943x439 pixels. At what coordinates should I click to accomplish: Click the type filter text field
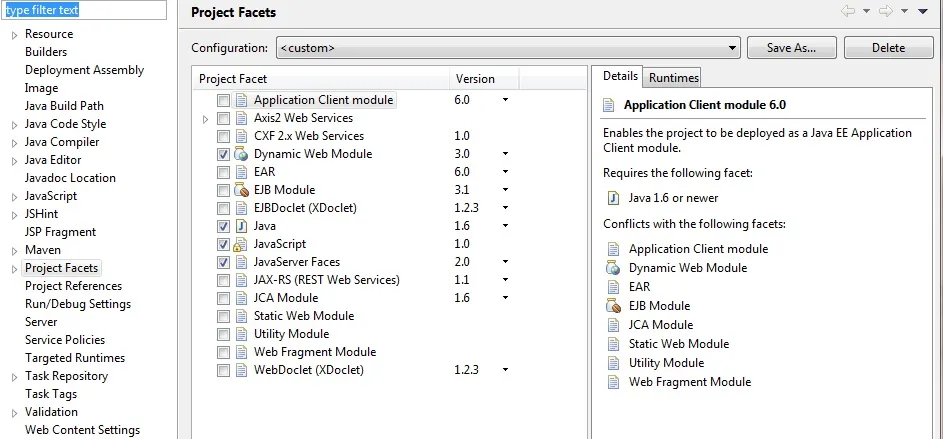[x=83, y=11]
